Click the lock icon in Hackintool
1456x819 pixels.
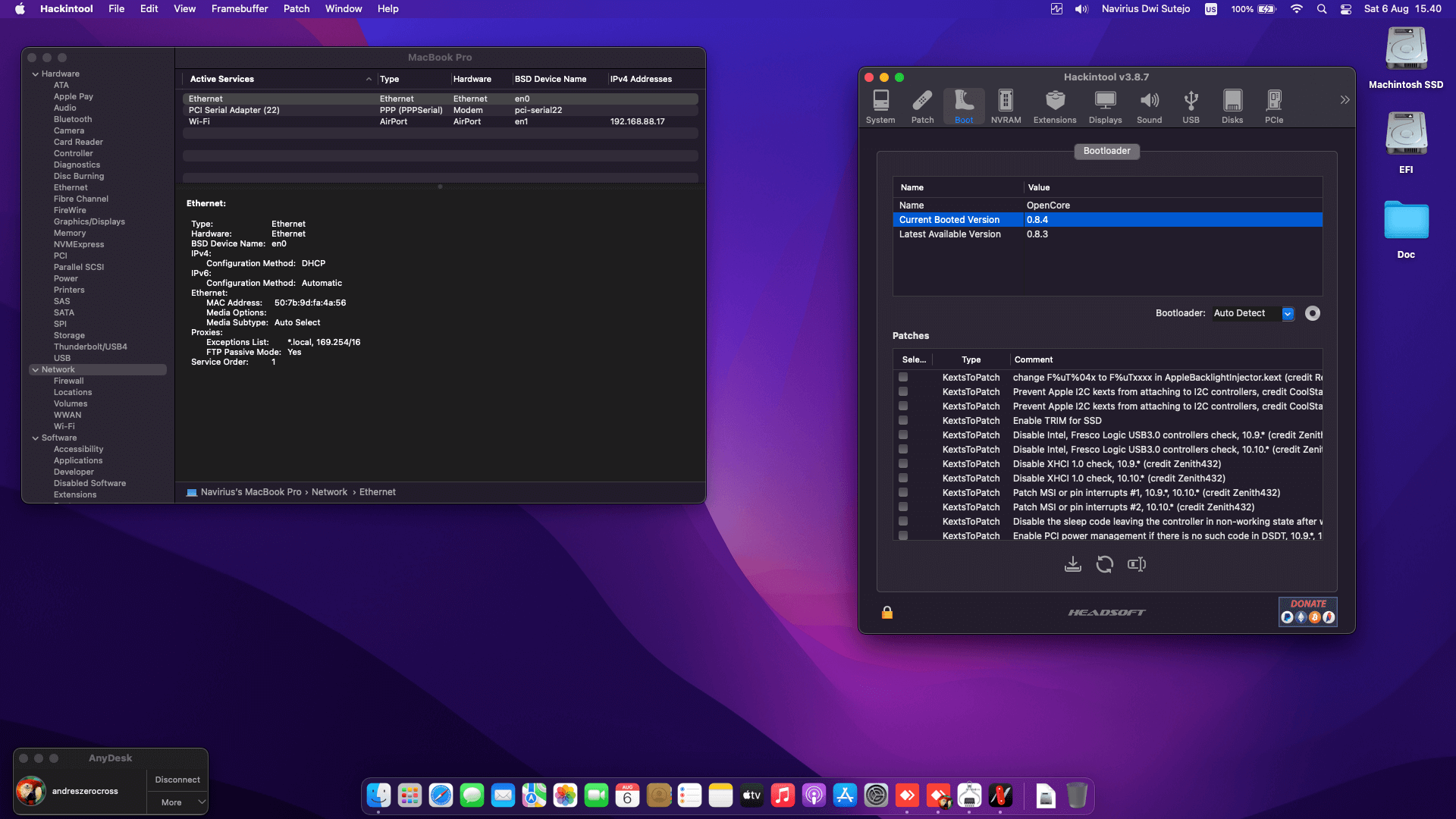(x=886, y=612)
